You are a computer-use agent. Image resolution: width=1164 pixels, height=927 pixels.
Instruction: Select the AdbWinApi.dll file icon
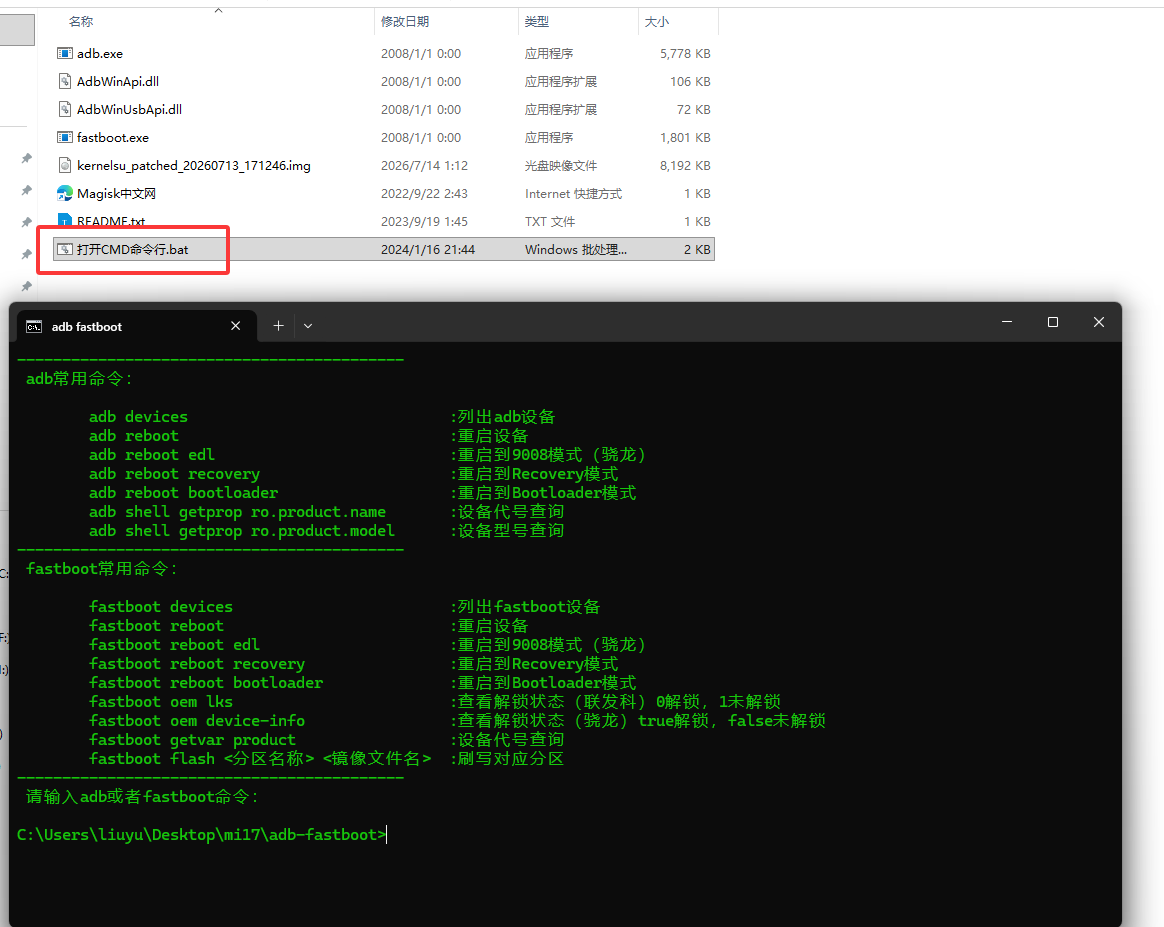[x=65, y=82]
